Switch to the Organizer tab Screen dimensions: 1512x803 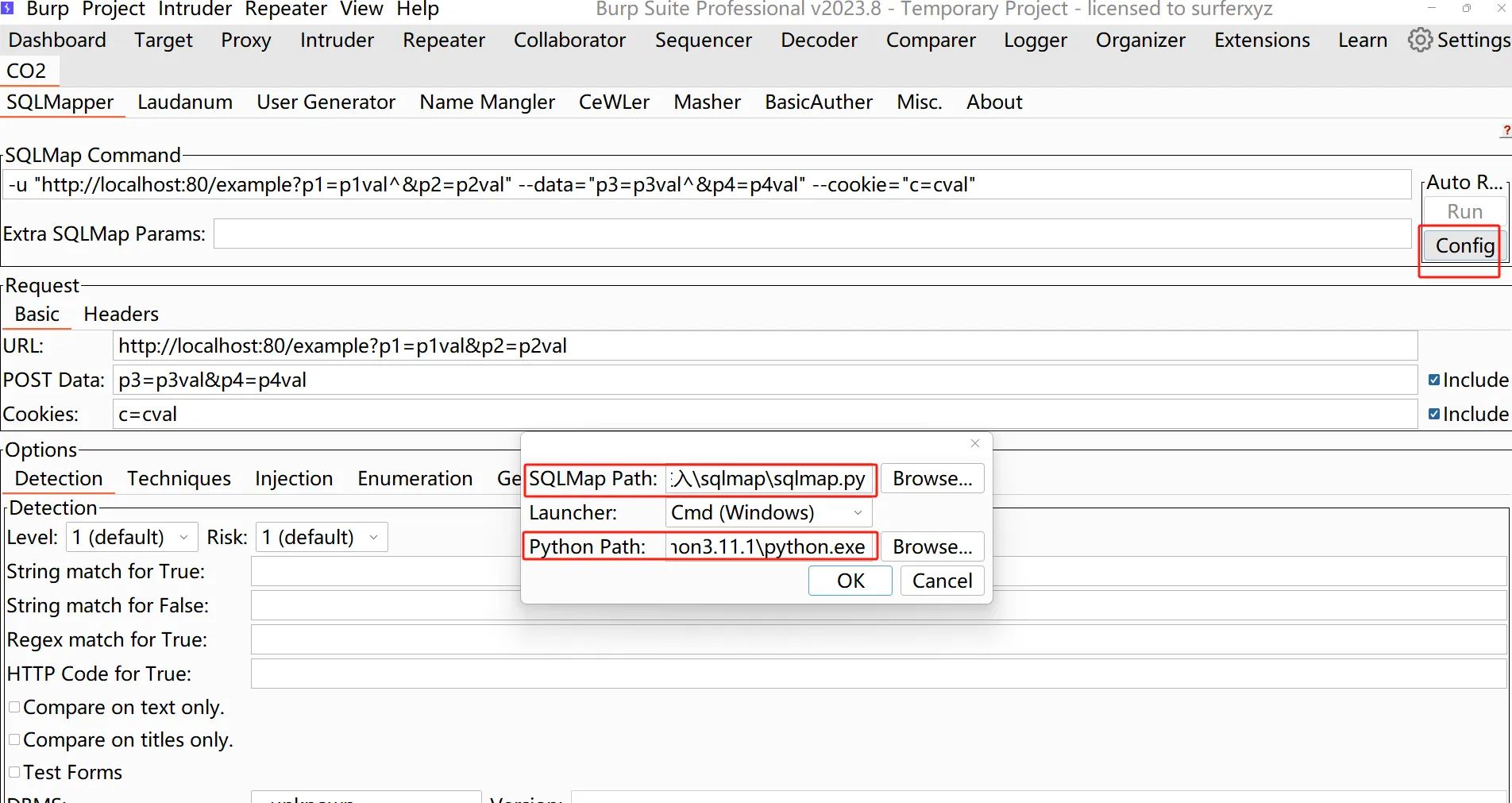point(1140,40)
